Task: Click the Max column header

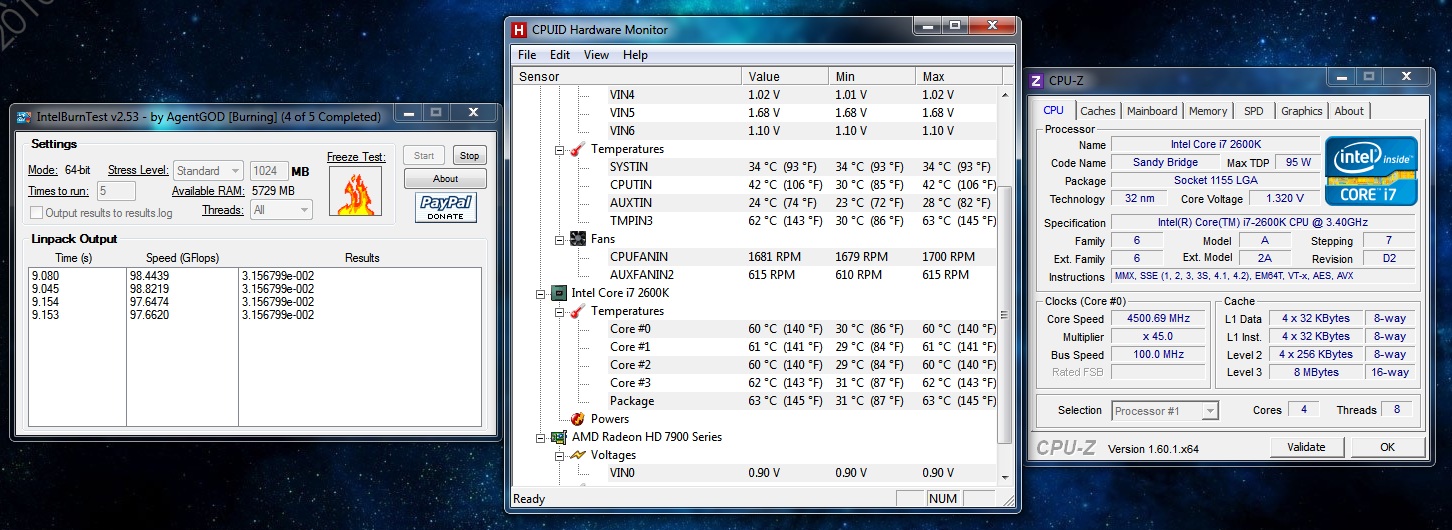Action: tap(959, 76)
